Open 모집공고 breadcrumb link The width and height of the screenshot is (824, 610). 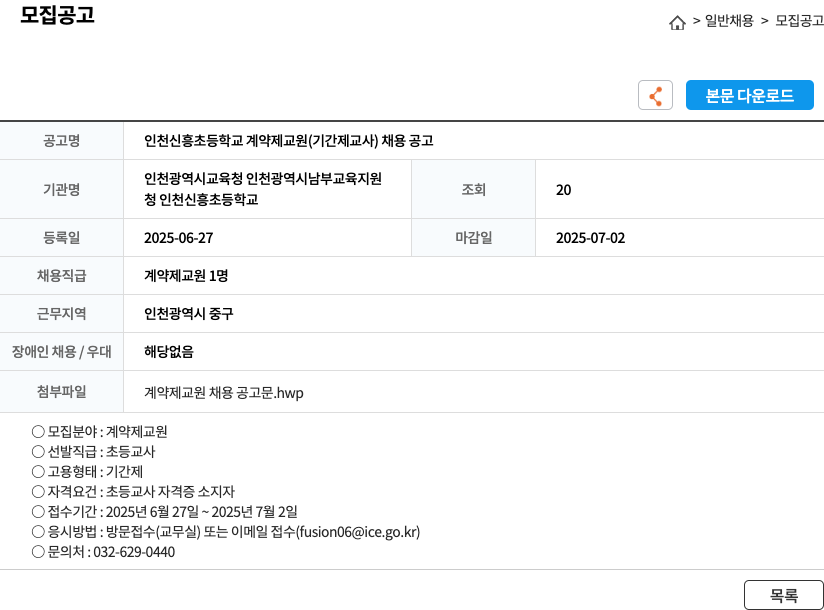click(x=799, y=20)
